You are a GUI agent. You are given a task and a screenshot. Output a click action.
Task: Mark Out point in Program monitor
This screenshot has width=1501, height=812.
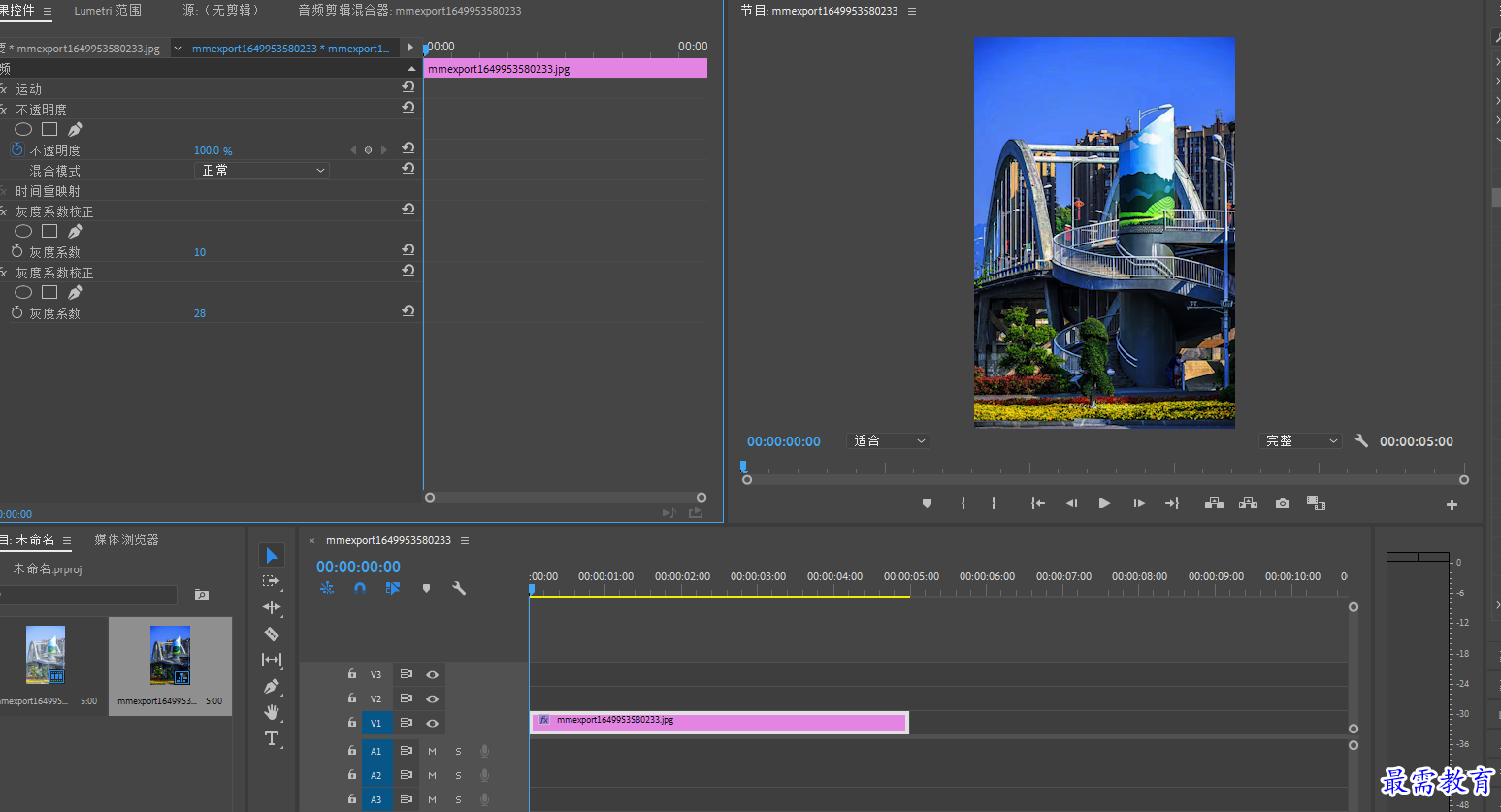(994, 503)
